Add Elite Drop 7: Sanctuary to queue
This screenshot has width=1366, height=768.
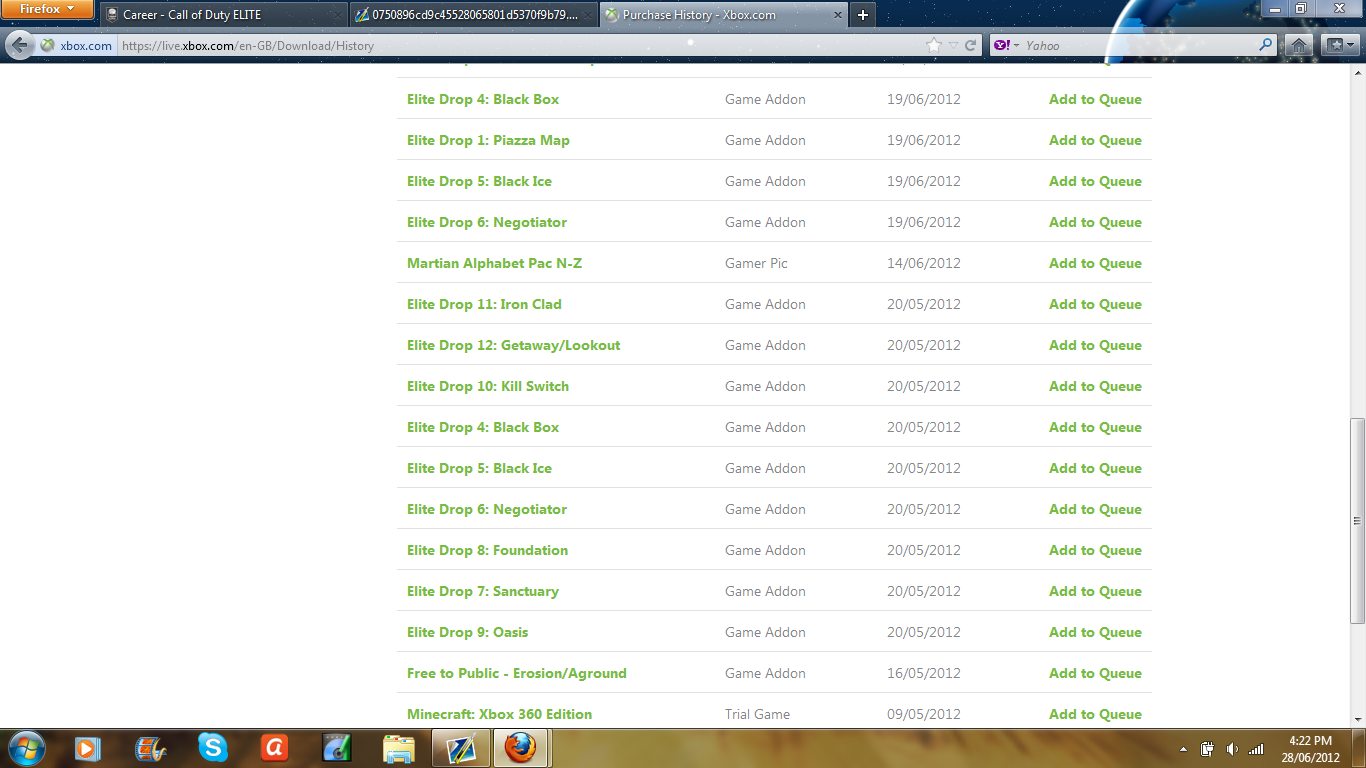[x=1095, y=591]
